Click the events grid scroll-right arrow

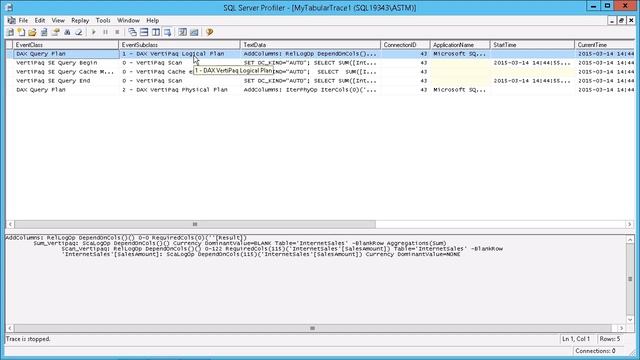(x=629, y=224)
